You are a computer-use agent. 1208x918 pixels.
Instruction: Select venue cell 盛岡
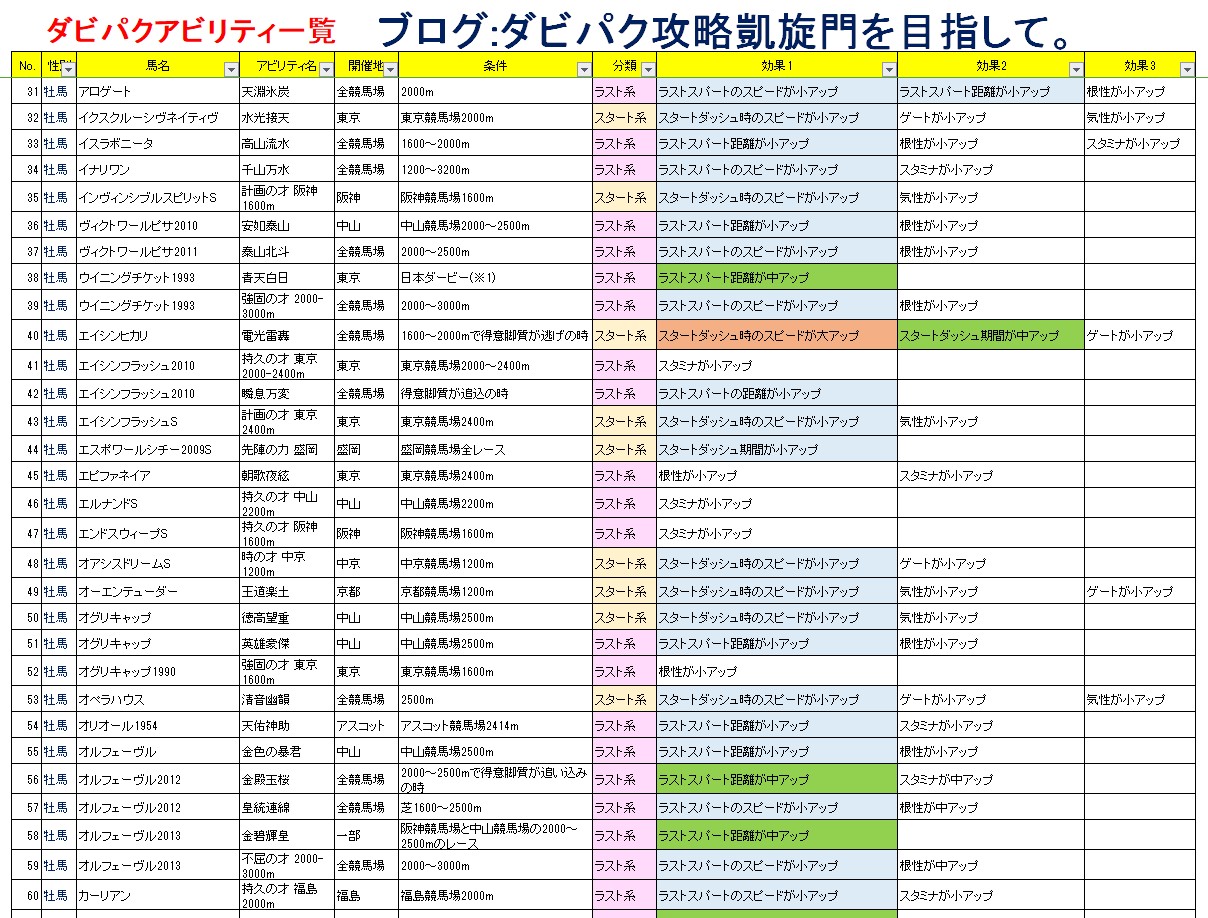pos(366,449)
